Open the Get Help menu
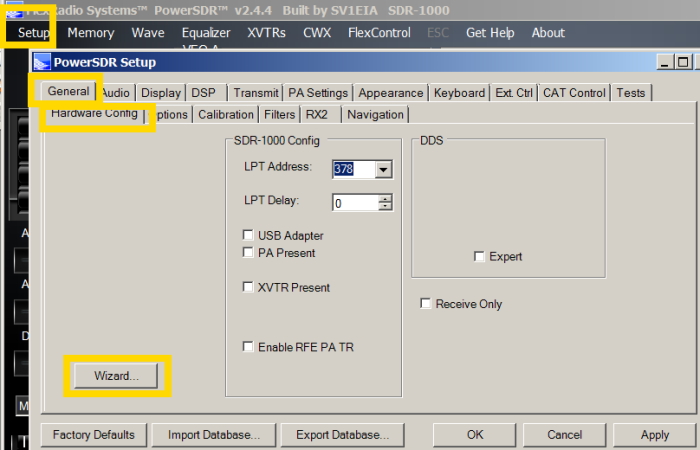Screen dimensions: 700x450 coord(490,33)
